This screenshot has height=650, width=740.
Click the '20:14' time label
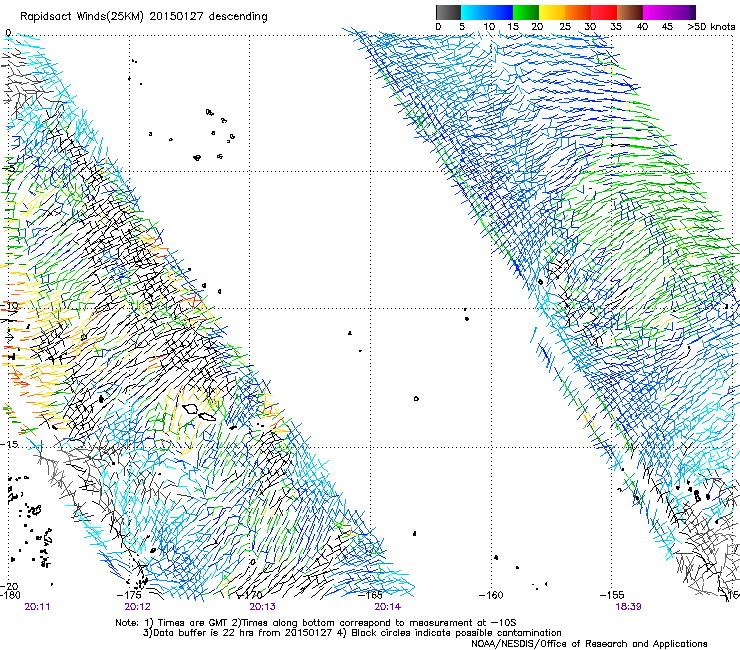[387, 607]
